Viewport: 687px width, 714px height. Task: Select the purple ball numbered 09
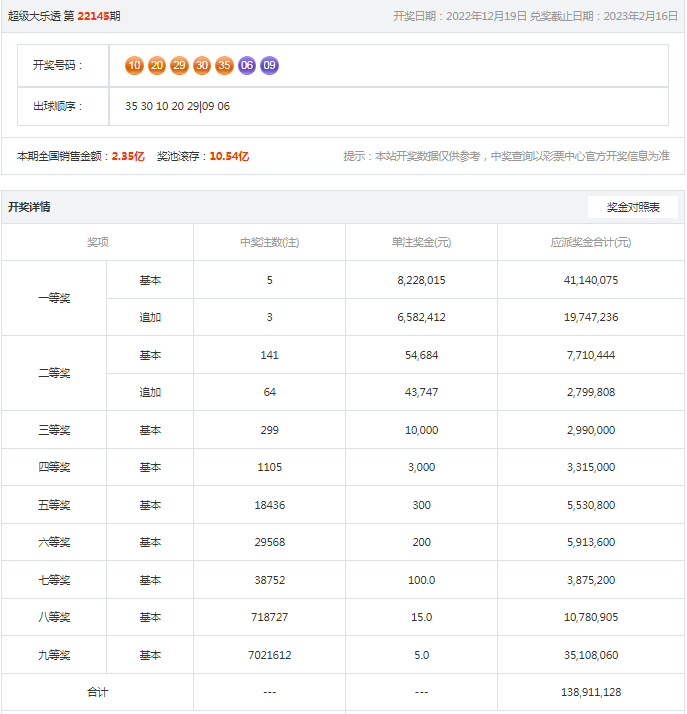tap(269, 66)
